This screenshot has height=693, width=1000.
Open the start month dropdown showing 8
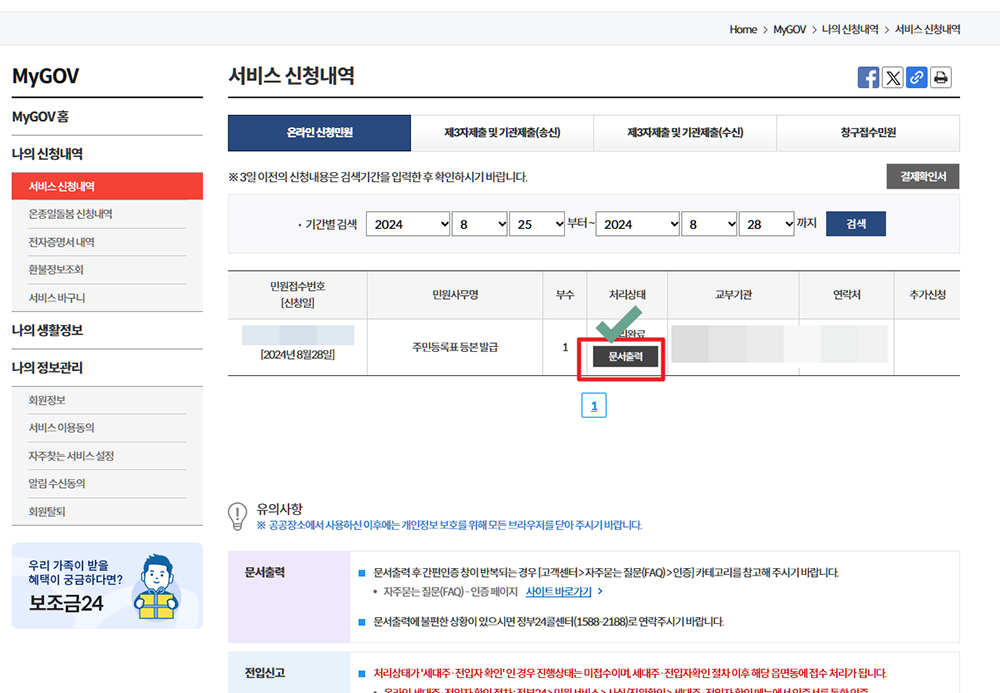point(479,223)
